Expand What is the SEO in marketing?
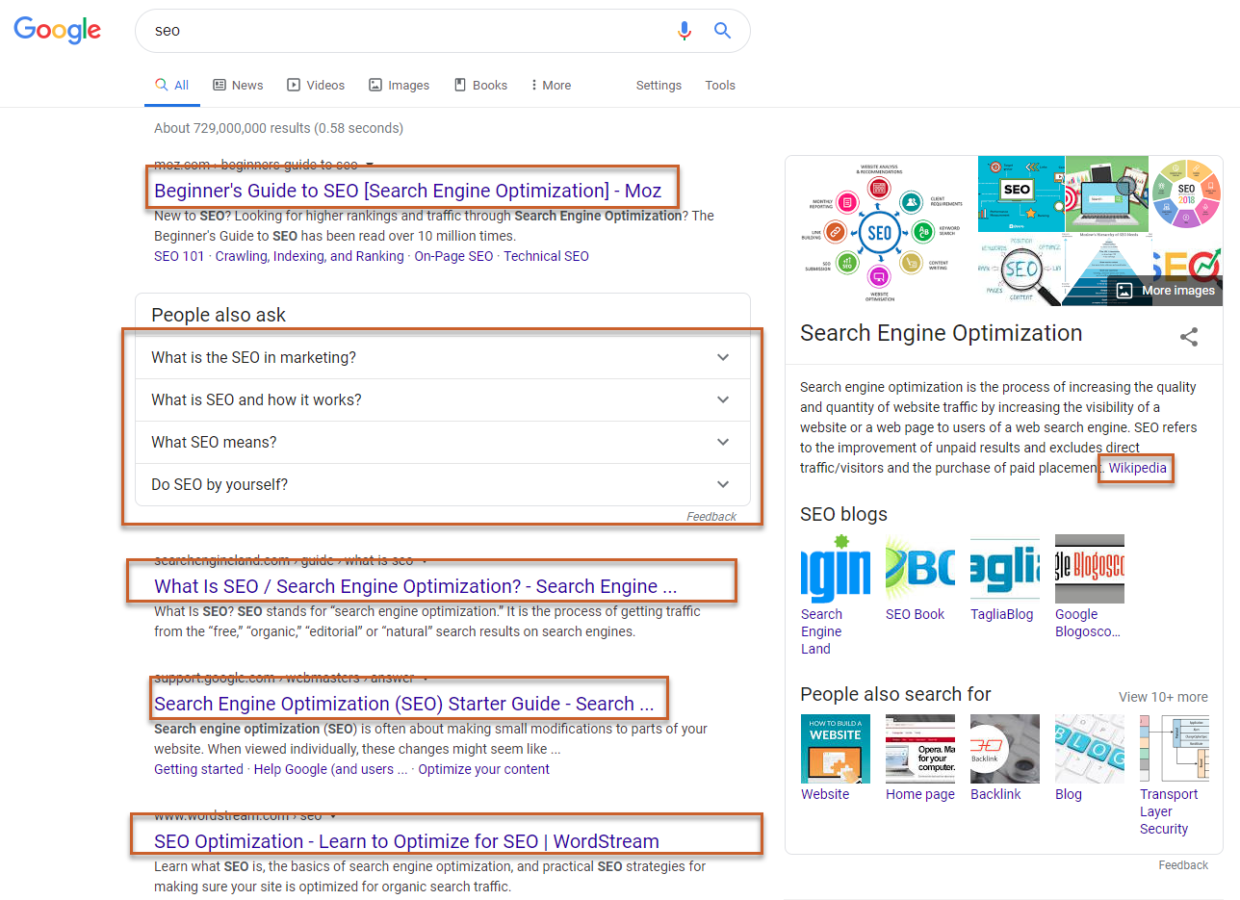1240x900 pixels. [442, 357]
